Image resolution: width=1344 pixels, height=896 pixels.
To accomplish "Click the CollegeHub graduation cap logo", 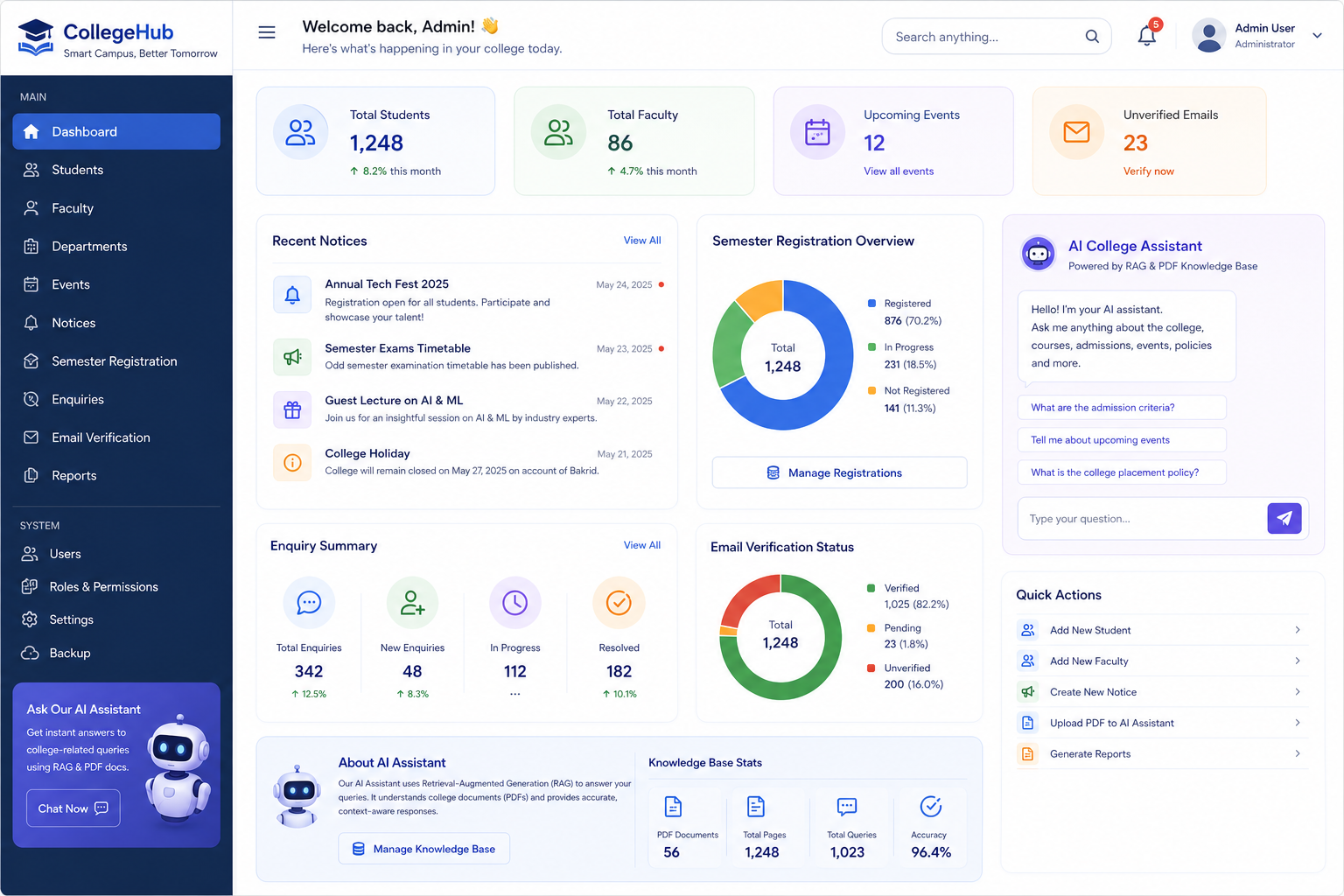I will 36,38.
